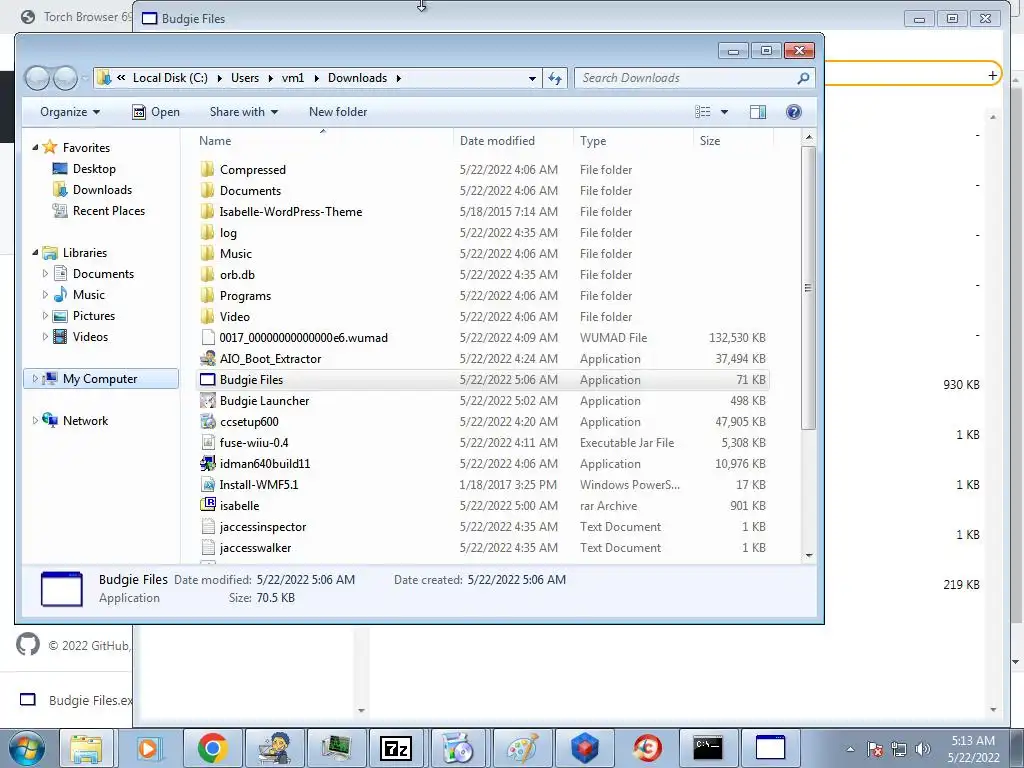Open the media player taskbar icon
The width and height of the screenshot is (1024, 768).
tap(149, 748)
